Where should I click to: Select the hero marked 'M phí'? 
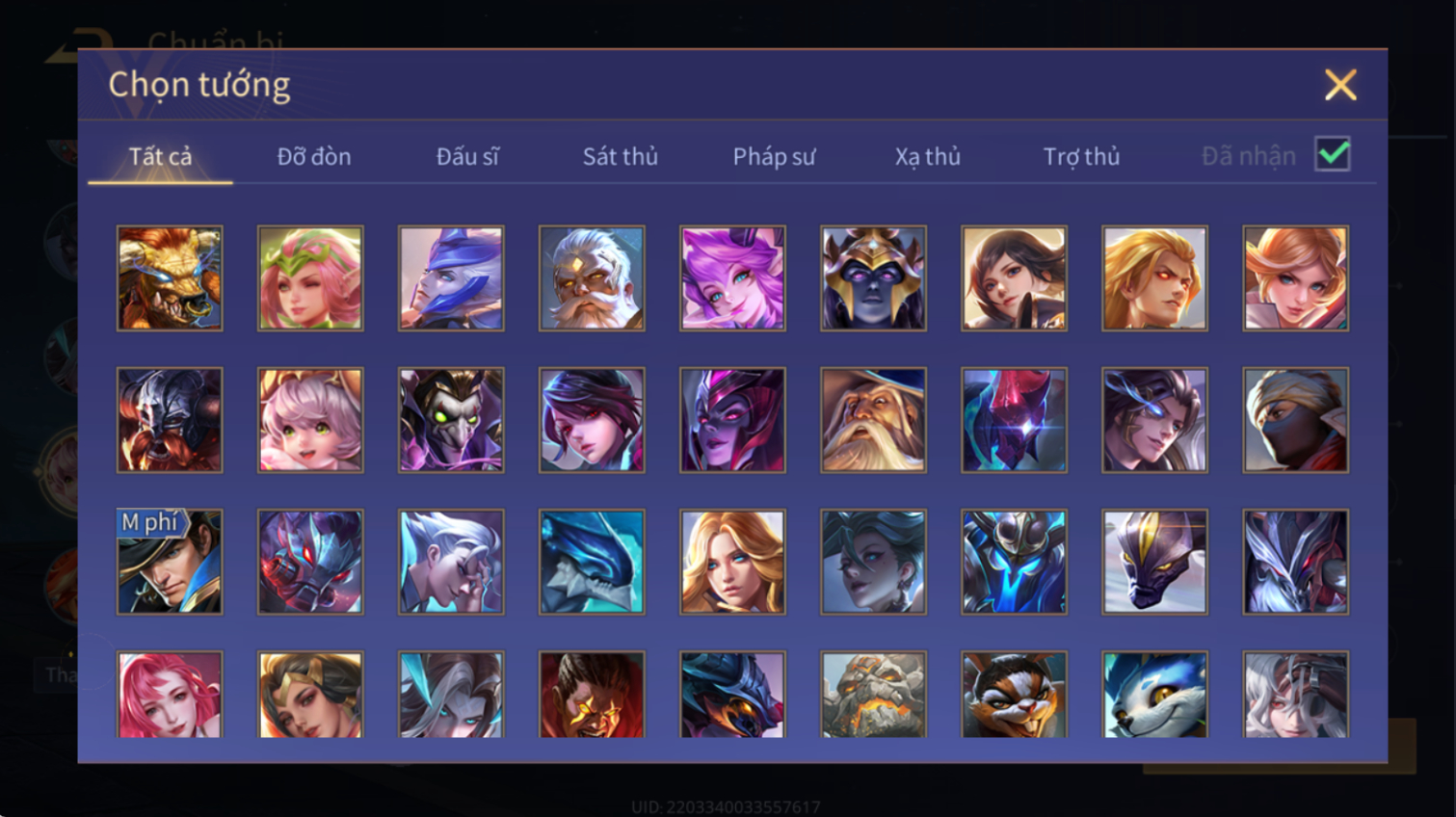(170, 562)
